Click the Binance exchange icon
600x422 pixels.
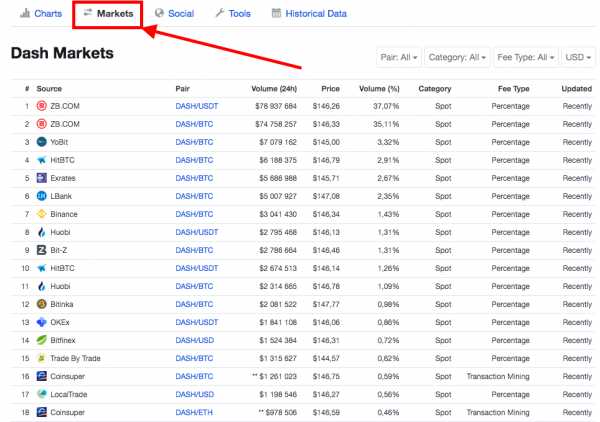click(x=41, y=214)
